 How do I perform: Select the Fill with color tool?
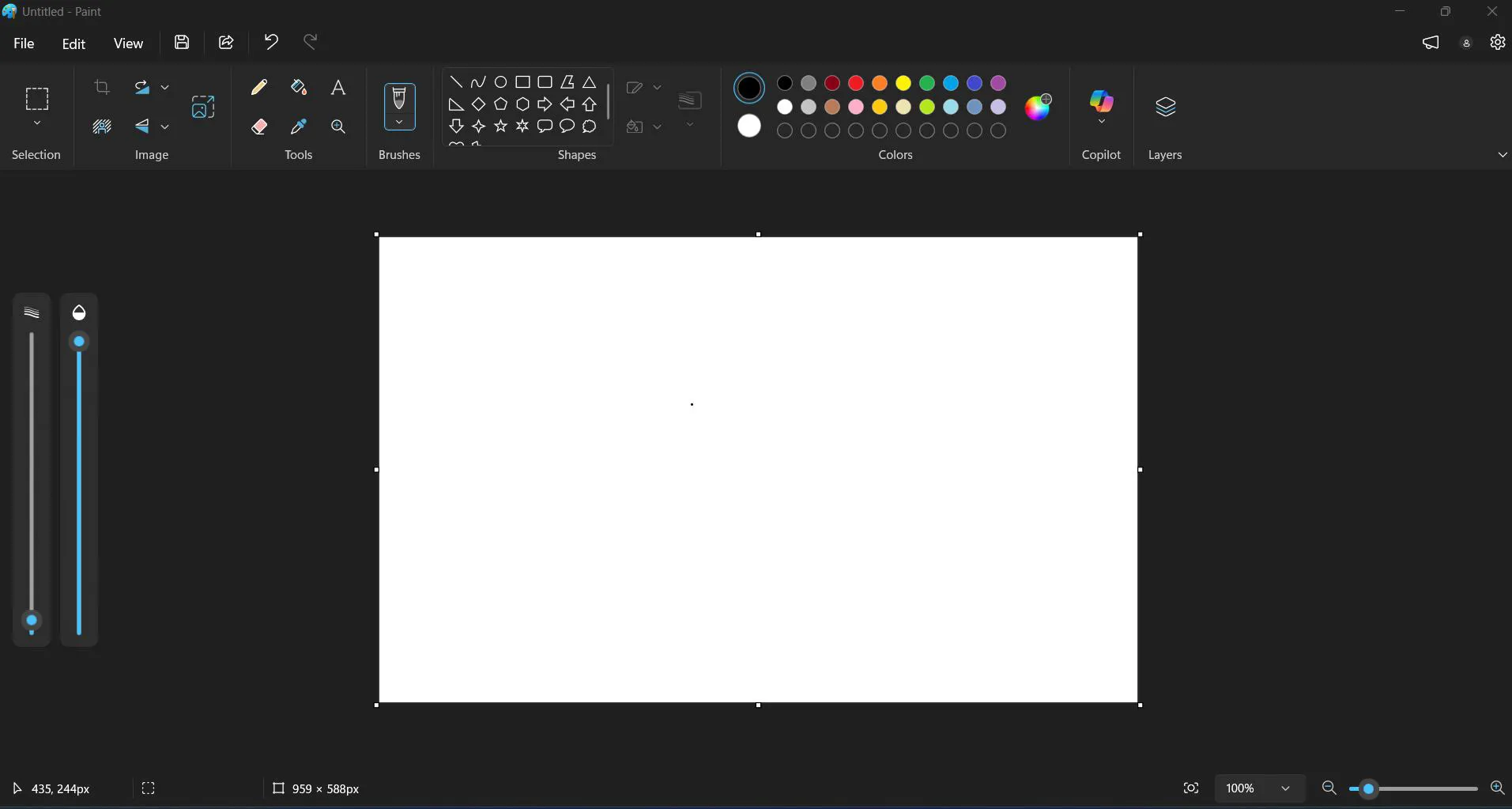click(x=299, y=87)
